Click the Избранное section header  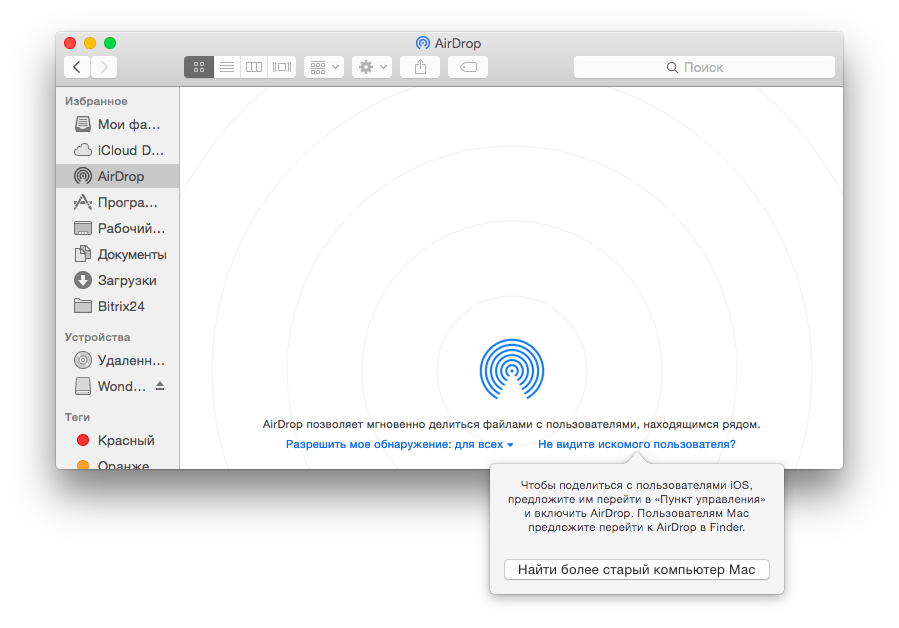click(96, 102)
